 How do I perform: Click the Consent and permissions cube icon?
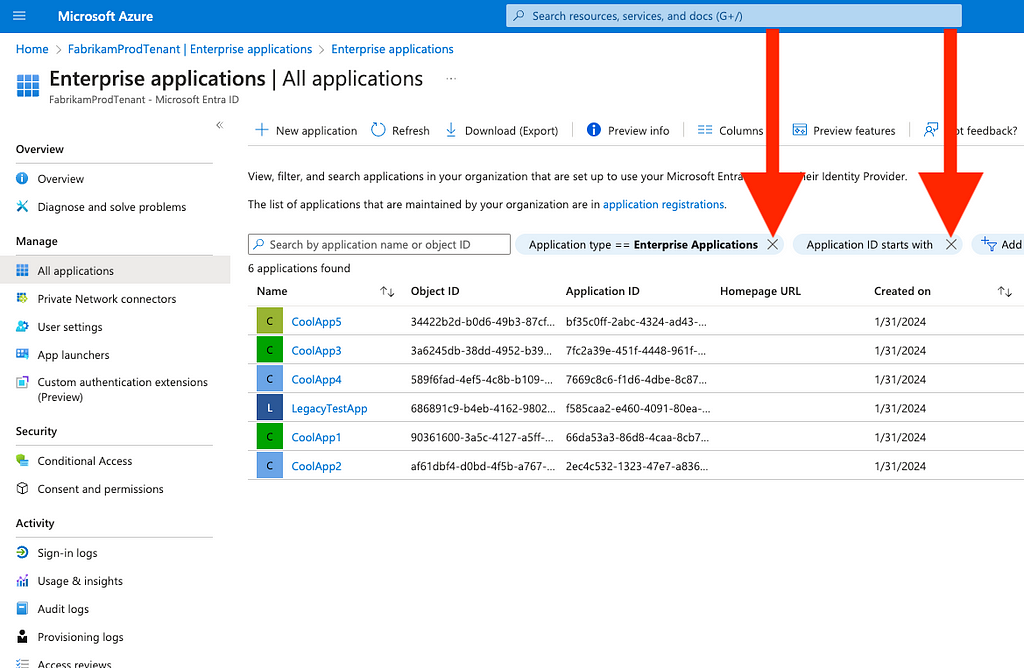coord(22,488)
